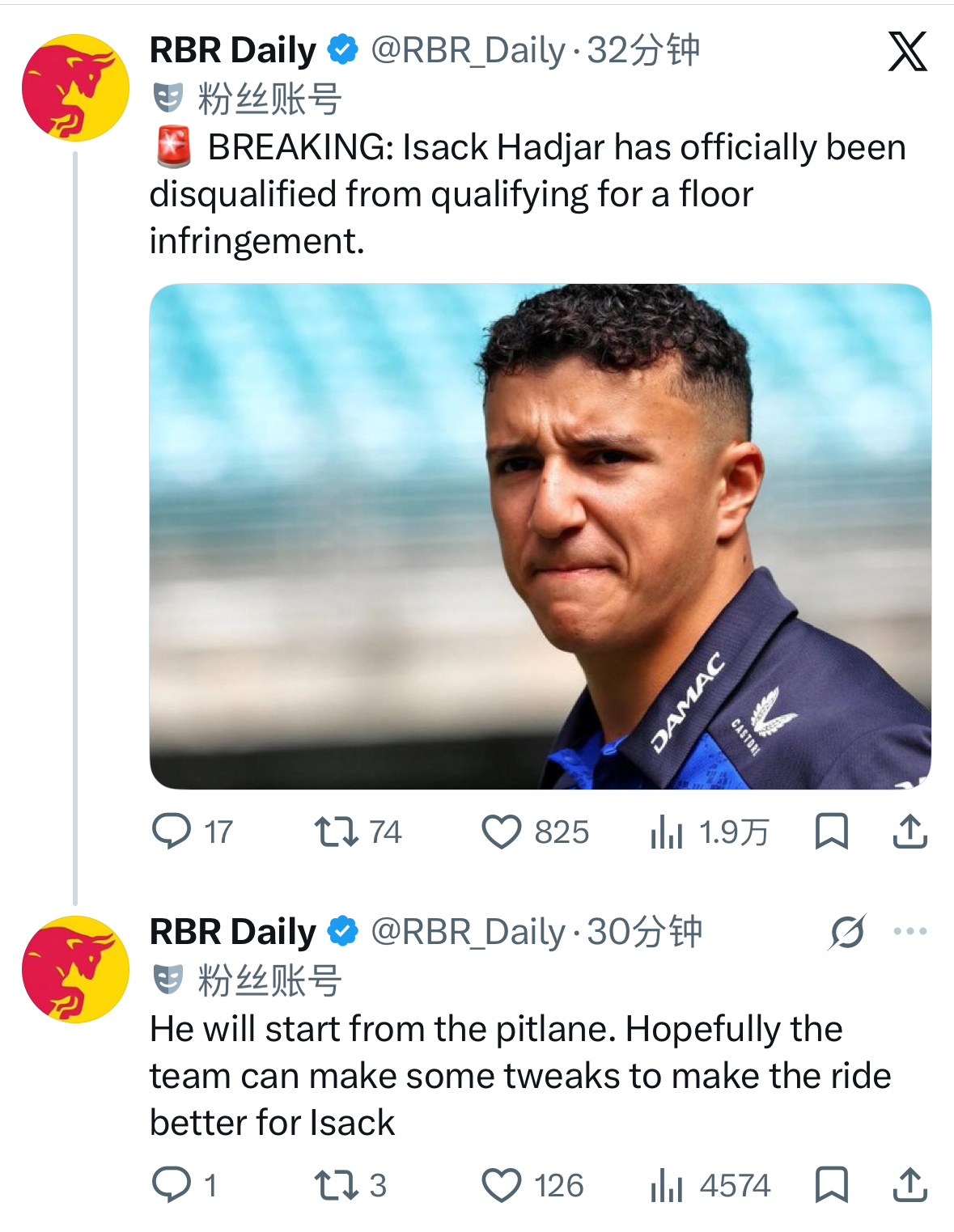Bookmark the first RBR Daily tweet
954x1232 pixels.
pos(831,831)
